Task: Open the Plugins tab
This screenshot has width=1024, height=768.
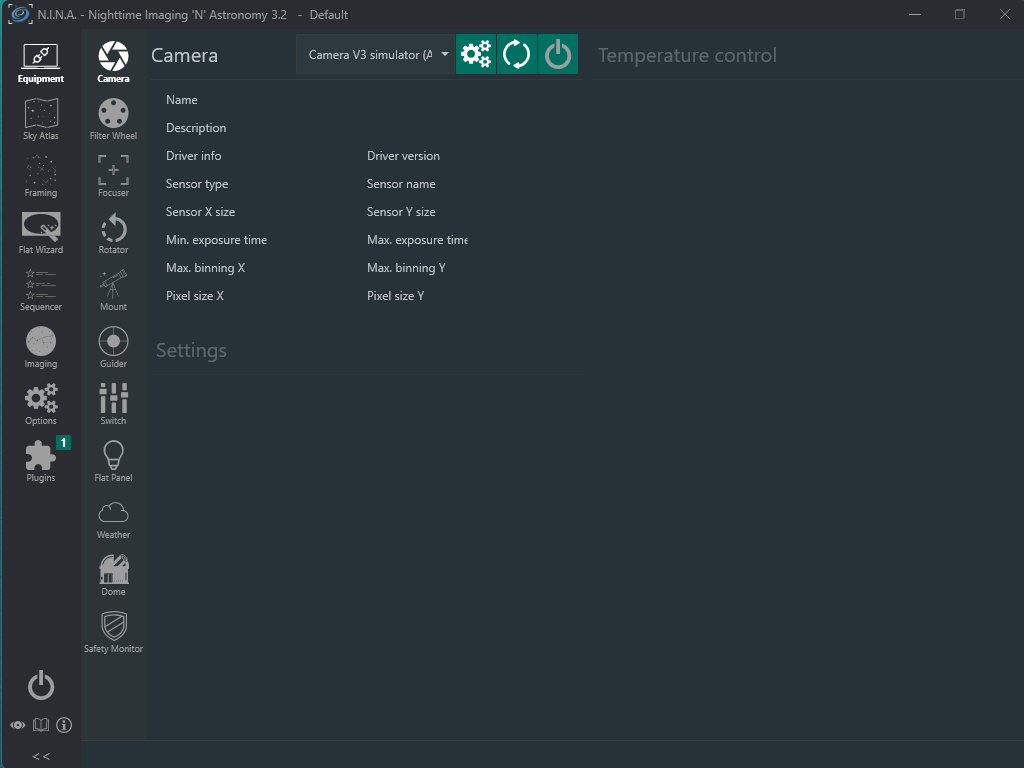Action: click(40, 461)
